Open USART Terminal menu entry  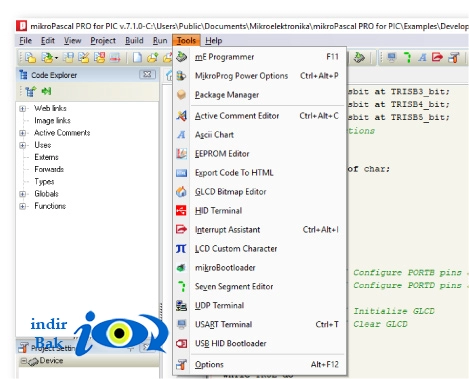260,325
